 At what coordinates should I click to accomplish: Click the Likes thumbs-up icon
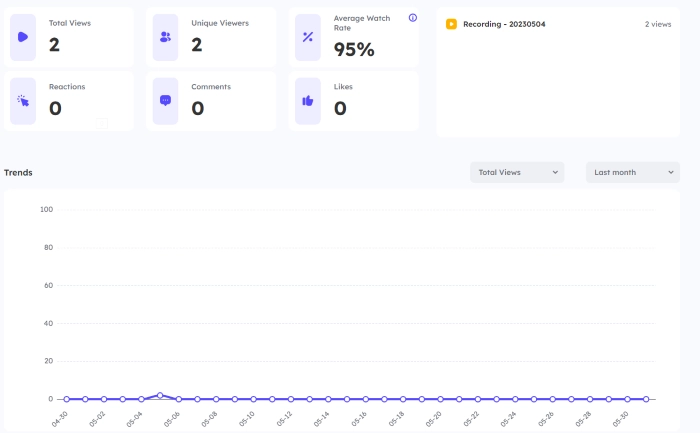pyautogui.click(x=308, y=101)
